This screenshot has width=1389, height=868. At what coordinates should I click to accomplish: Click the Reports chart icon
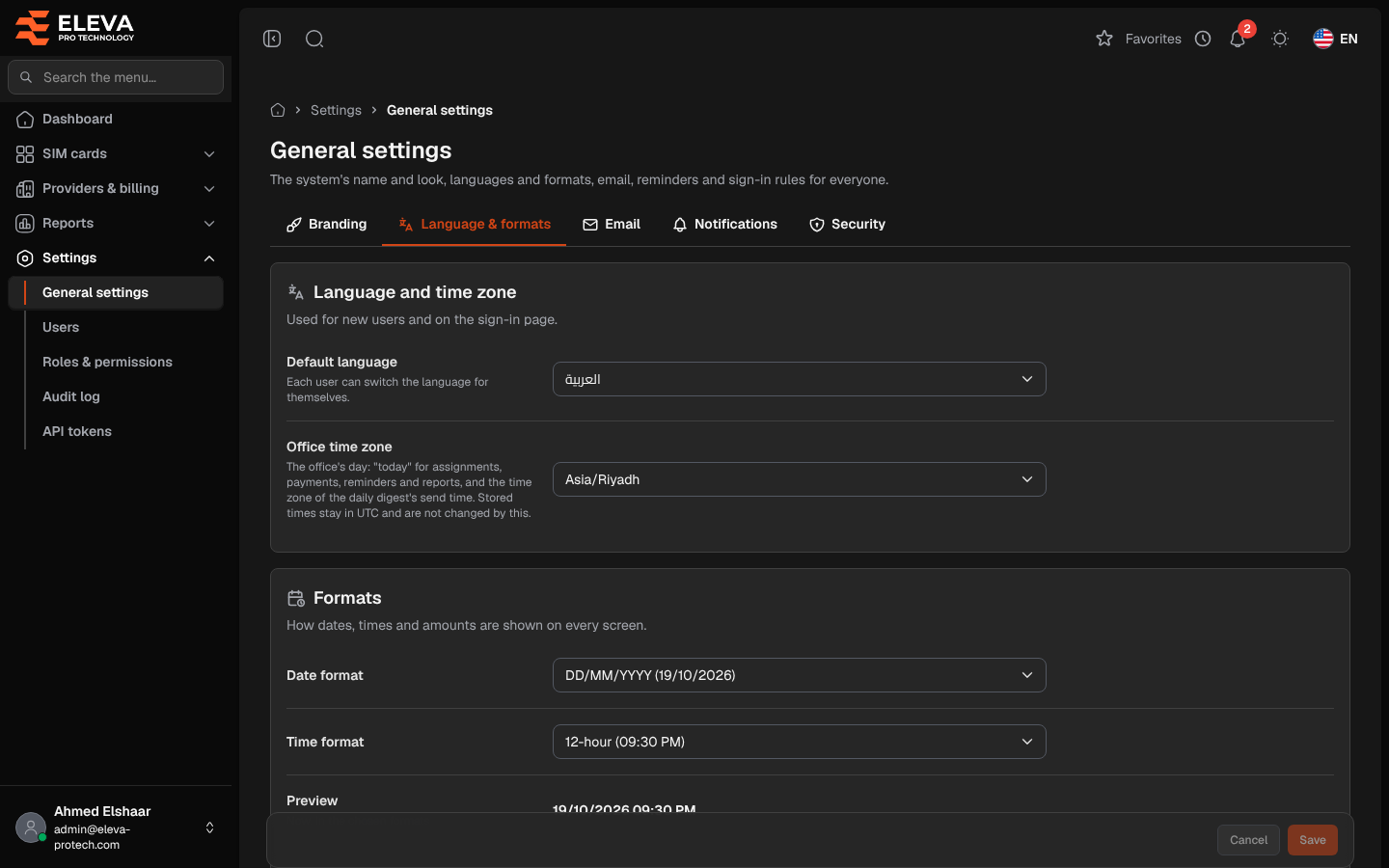(25, 224)
